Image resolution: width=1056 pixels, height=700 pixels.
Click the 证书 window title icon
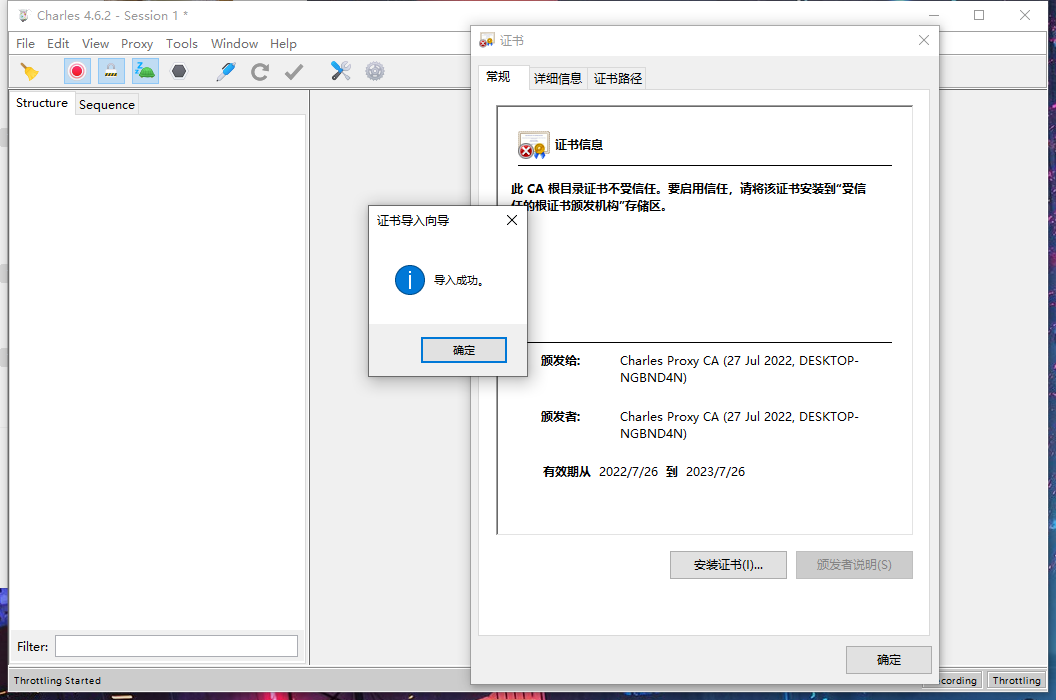coord(486,40)
